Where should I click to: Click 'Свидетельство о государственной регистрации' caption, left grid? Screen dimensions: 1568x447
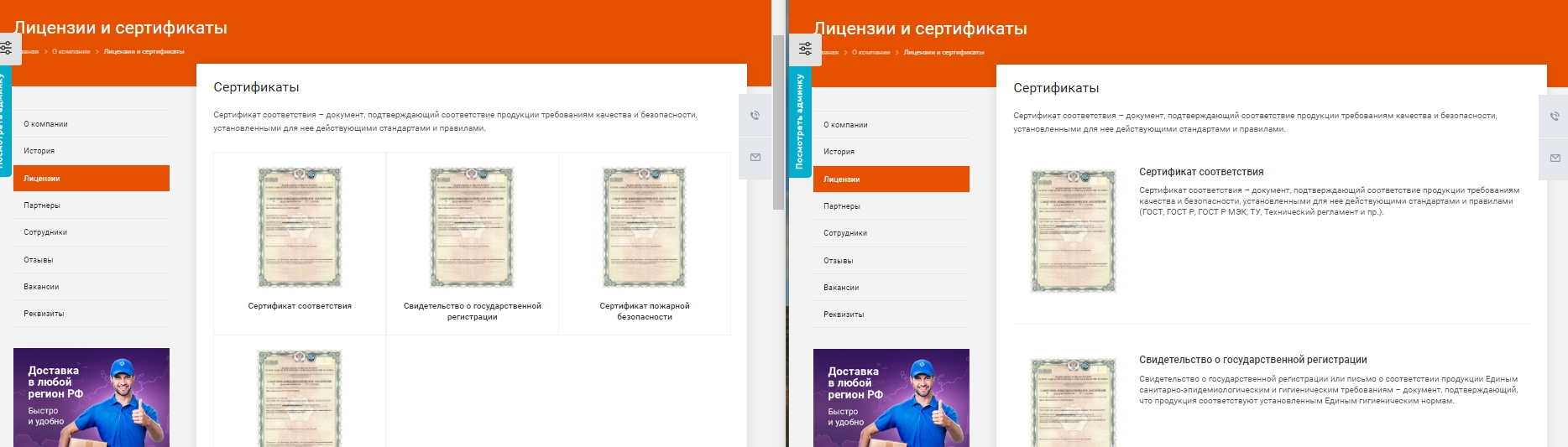click(473, 311)
